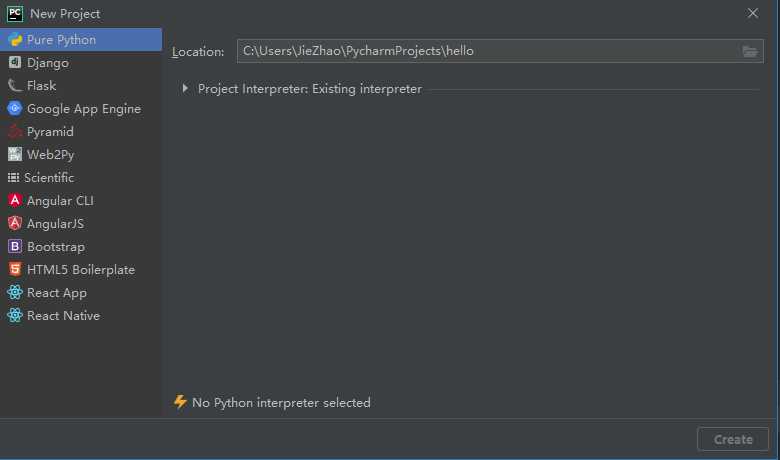Click the PyCharm logo in title bar
This screenshot has height=460, width=780.
(x=15, y=13)
